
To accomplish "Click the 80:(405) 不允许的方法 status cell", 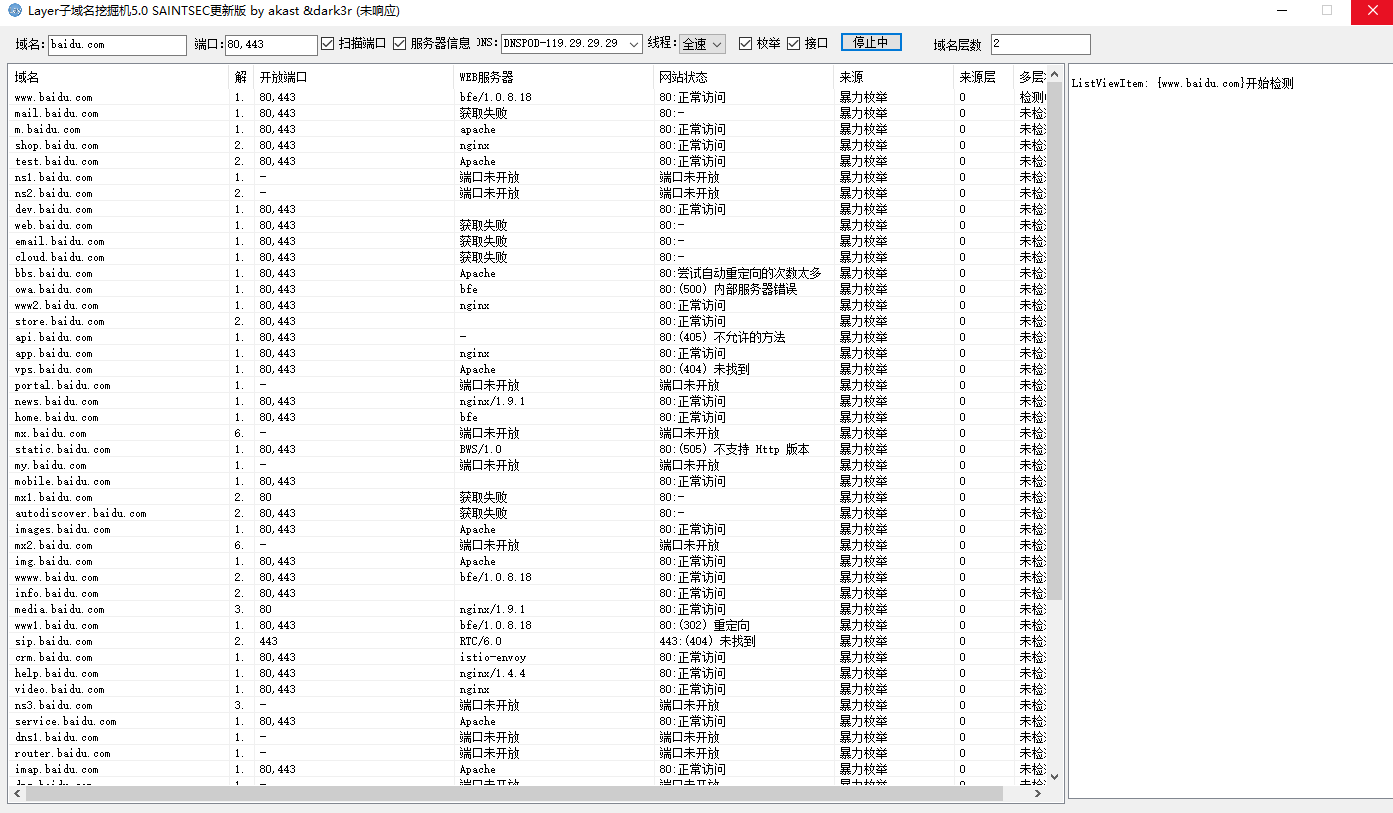I will [x=722, y=337].
